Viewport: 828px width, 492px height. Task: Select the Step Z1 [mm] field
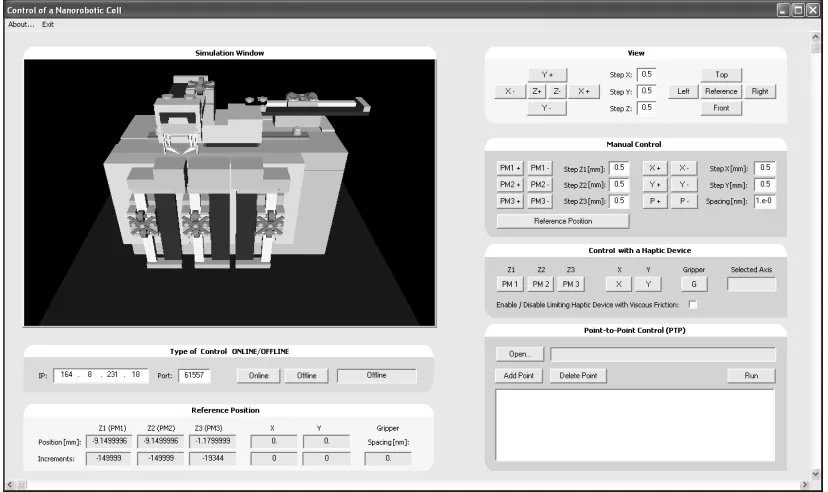pos(619,168)
